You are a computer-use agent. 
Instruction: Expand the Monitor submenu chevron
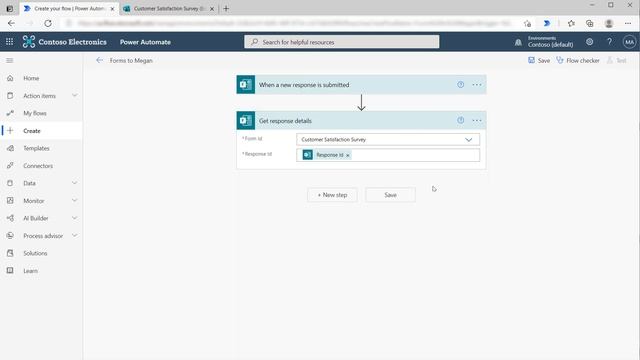coord(74,200)
